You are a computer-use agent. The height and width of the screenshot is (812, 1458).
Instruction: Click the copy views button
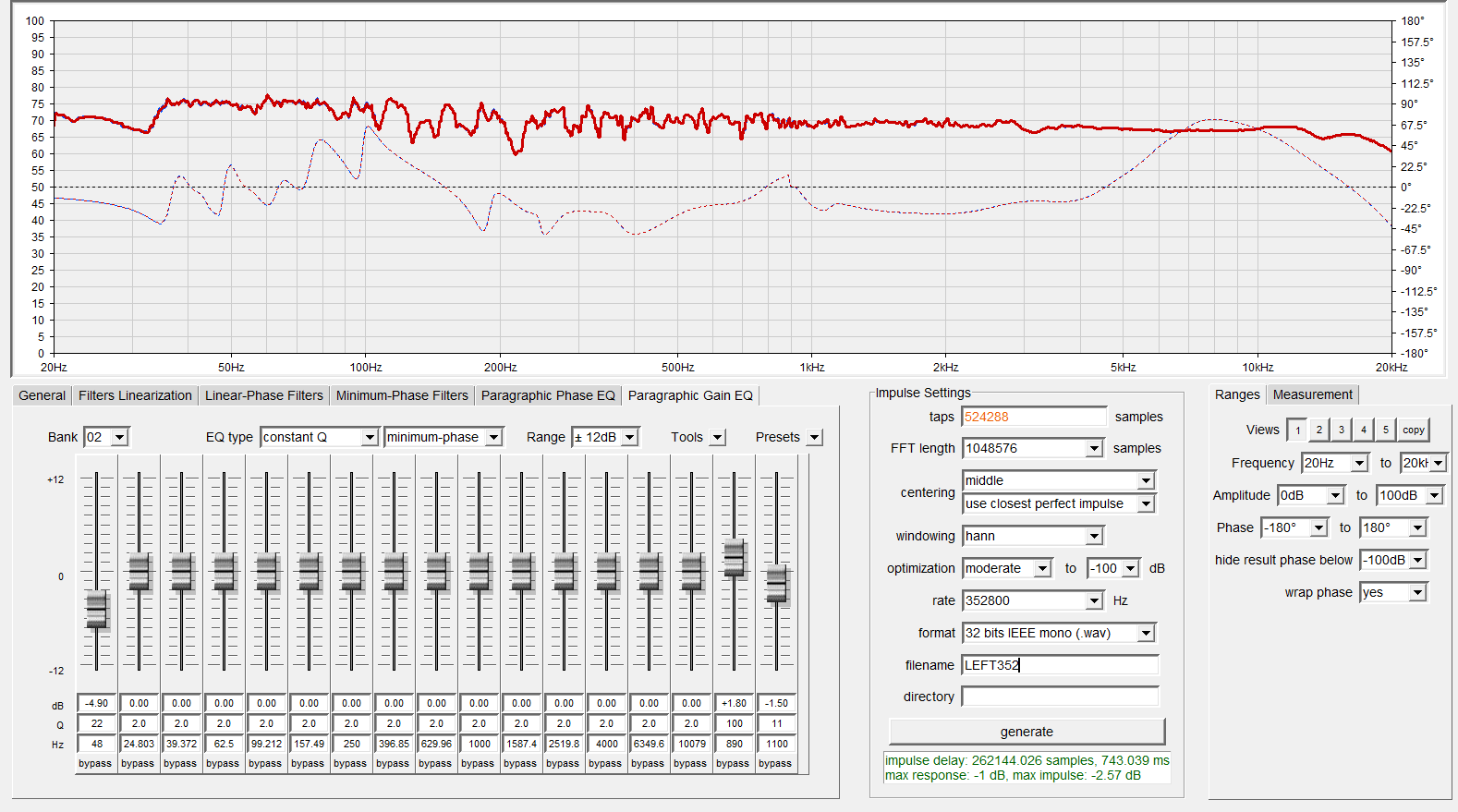point(1413,430)
